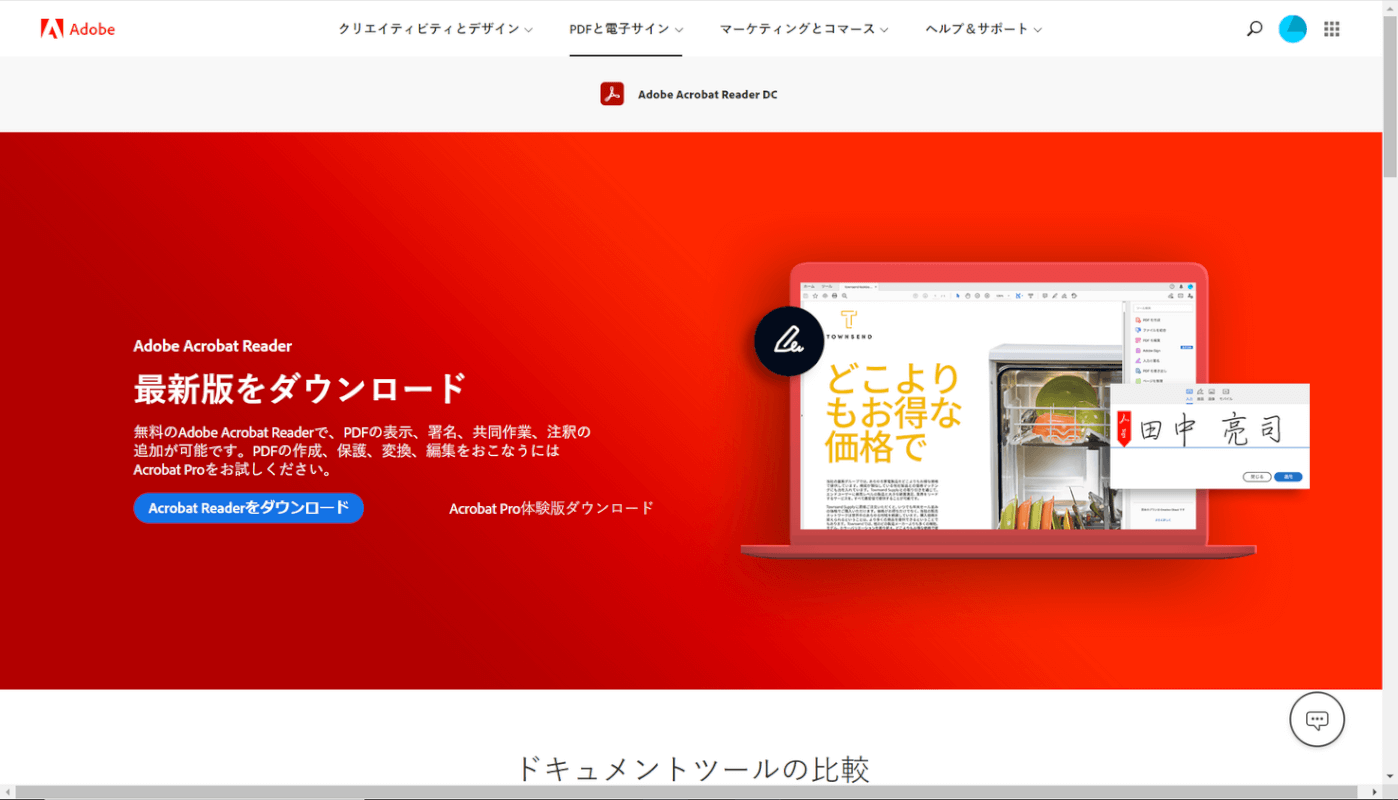Screen dimensions: 1398x800
Task: Click the 田中 亮司 signature panel
Action: click(x=1209, y=436)
